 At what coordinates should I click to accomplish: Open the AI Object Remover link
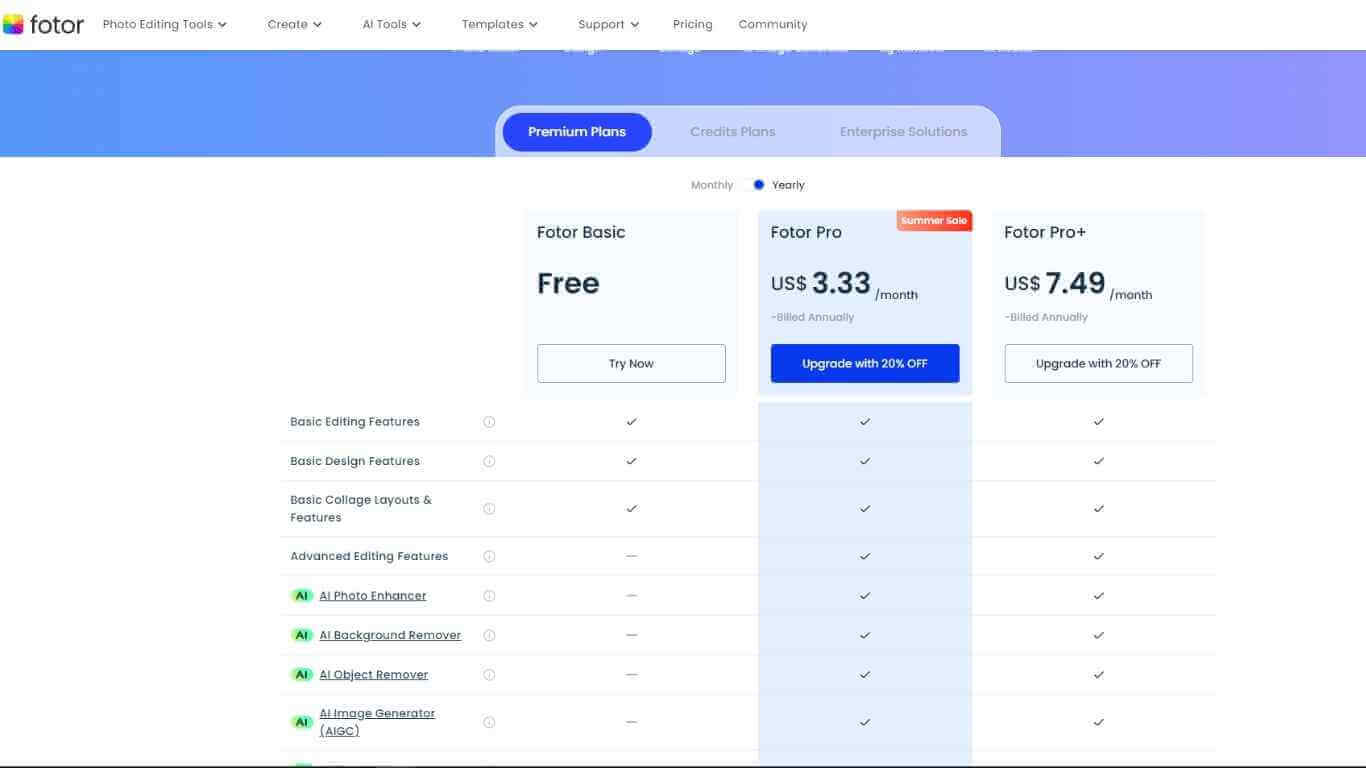[x=374, y=675]
